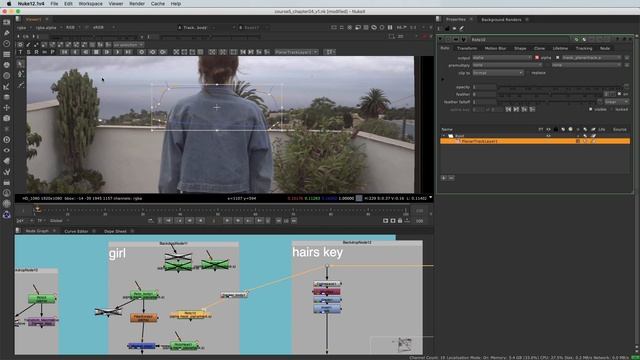The width and height of the screenshot is (640, 360).
Task: Click the S scale toggle in the tracker toolbar
Action: point(28,52)
